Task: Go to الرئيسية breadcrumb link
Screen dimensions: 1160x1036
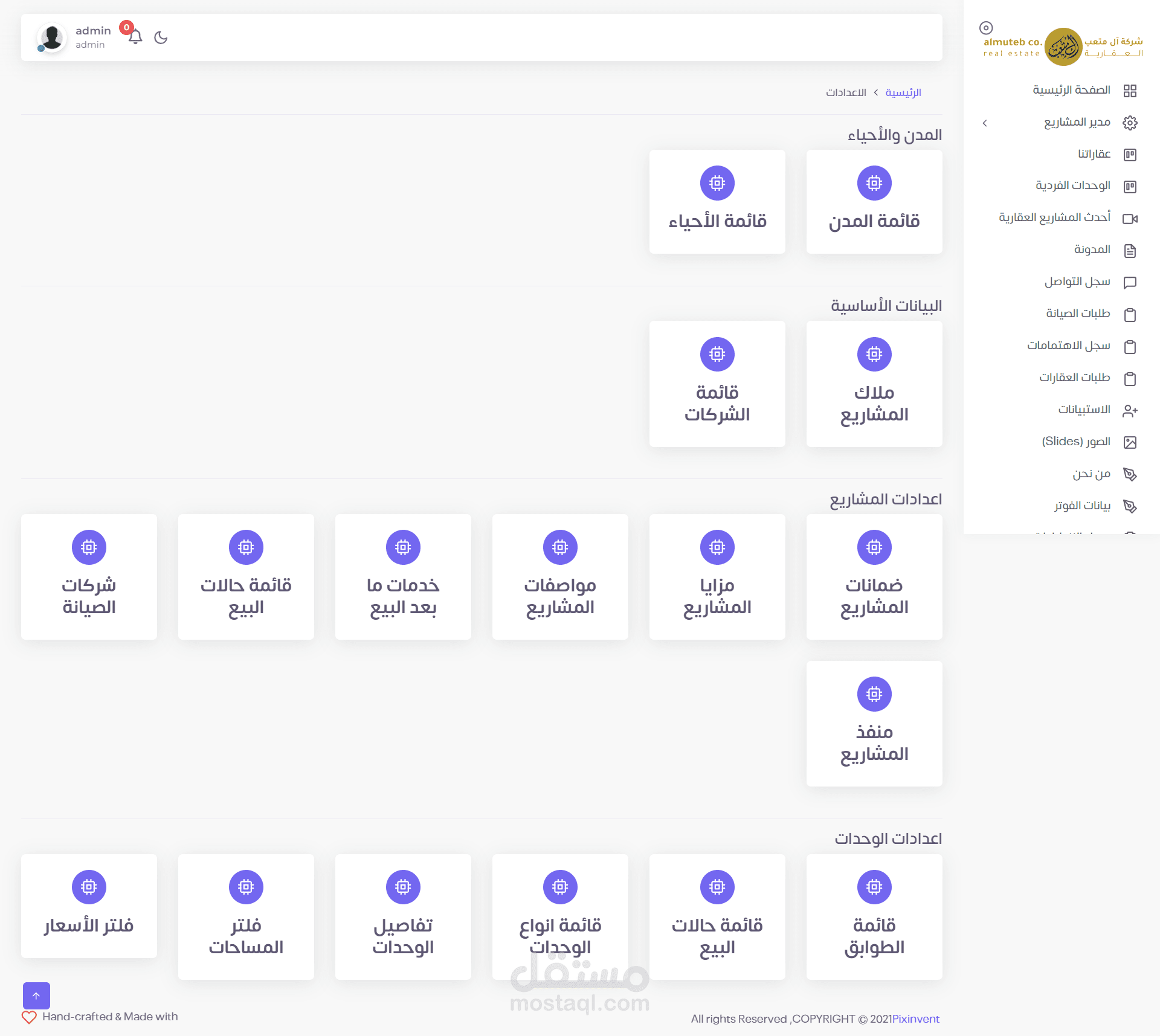Action: pos(903,92)
